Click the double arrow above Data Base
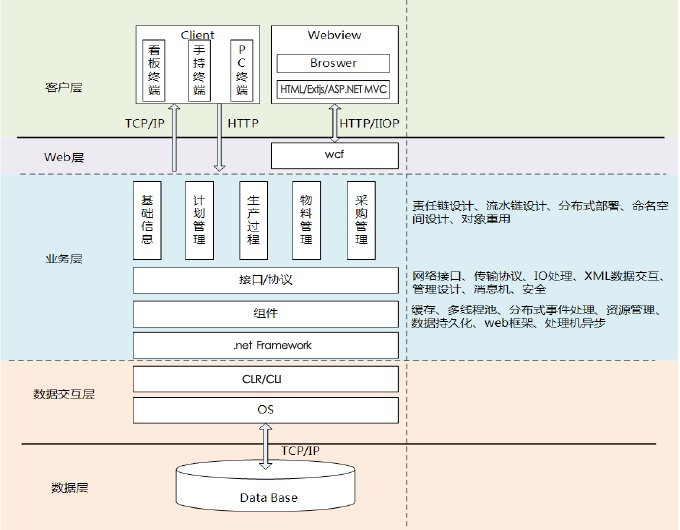Screen dimensions: 680x530 [266, 445]
